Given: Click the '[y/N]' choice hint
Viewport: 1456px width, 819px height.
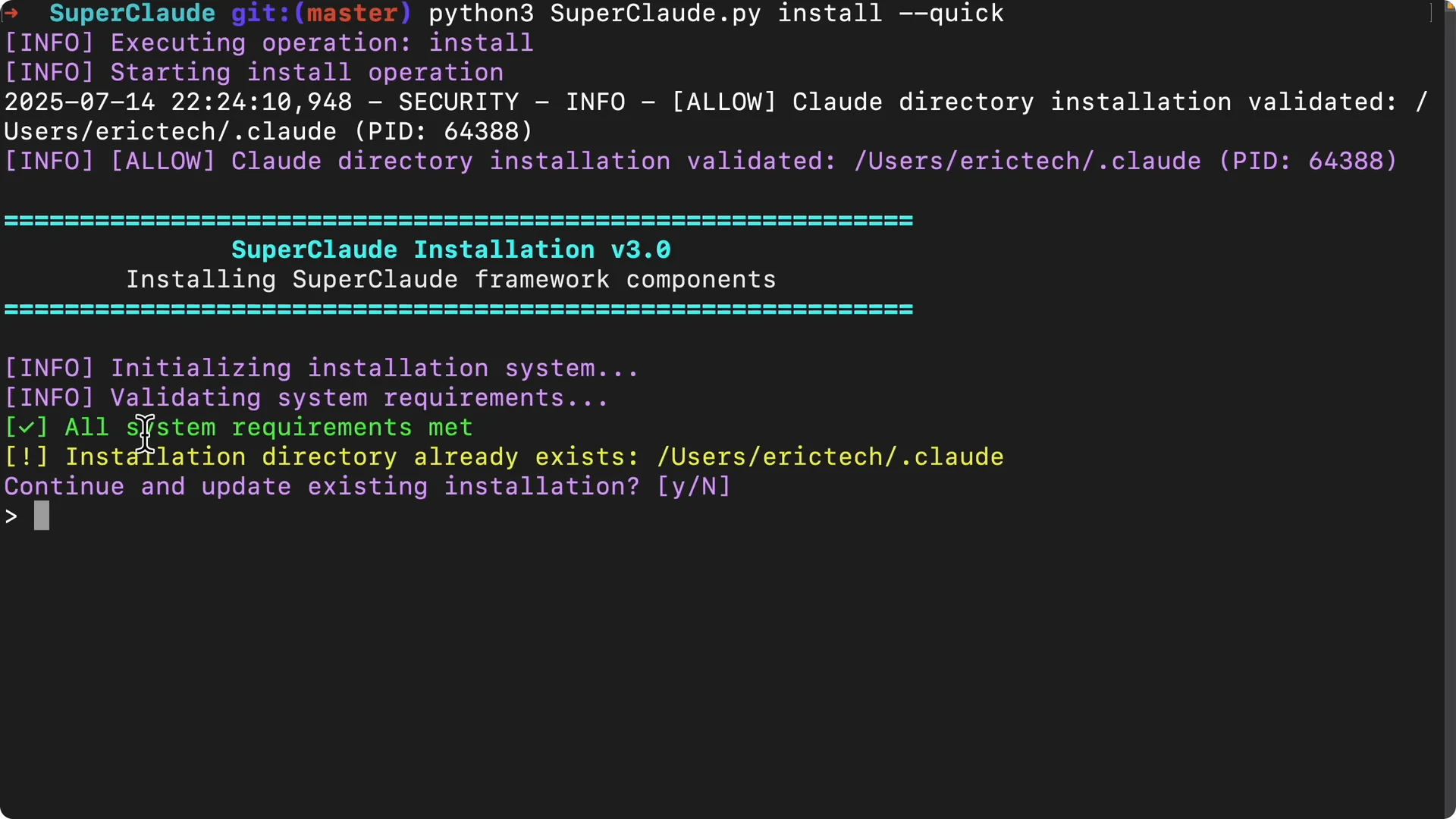Looking at the screenshot, I should (x=694, y=487).
